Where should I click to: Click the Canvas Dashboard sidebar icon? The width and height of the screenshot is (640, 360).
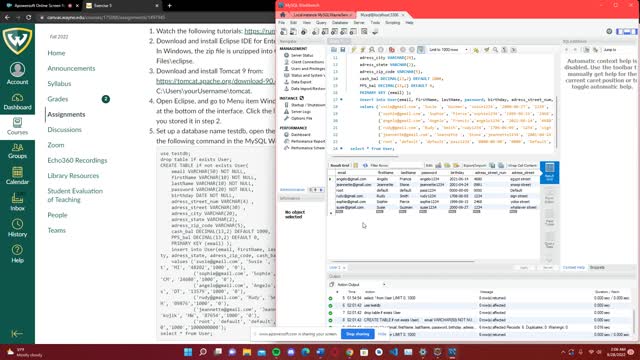tap(17, 102)
